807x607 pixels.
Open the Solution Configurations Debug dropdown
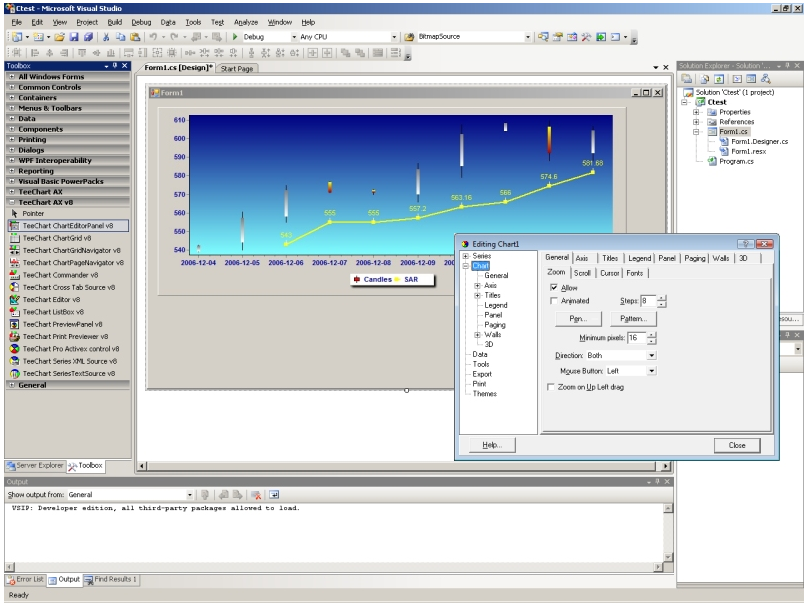pos(294,37)
